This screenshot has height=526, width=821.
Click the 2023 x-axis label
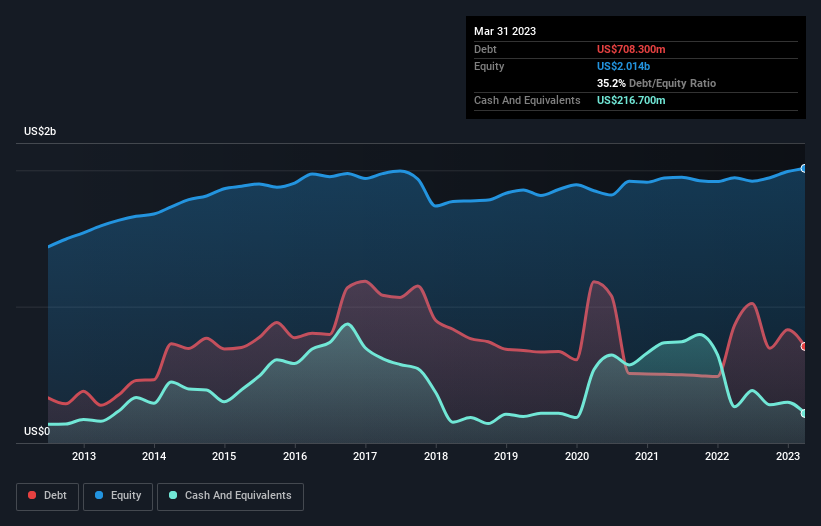click(787, 456)
